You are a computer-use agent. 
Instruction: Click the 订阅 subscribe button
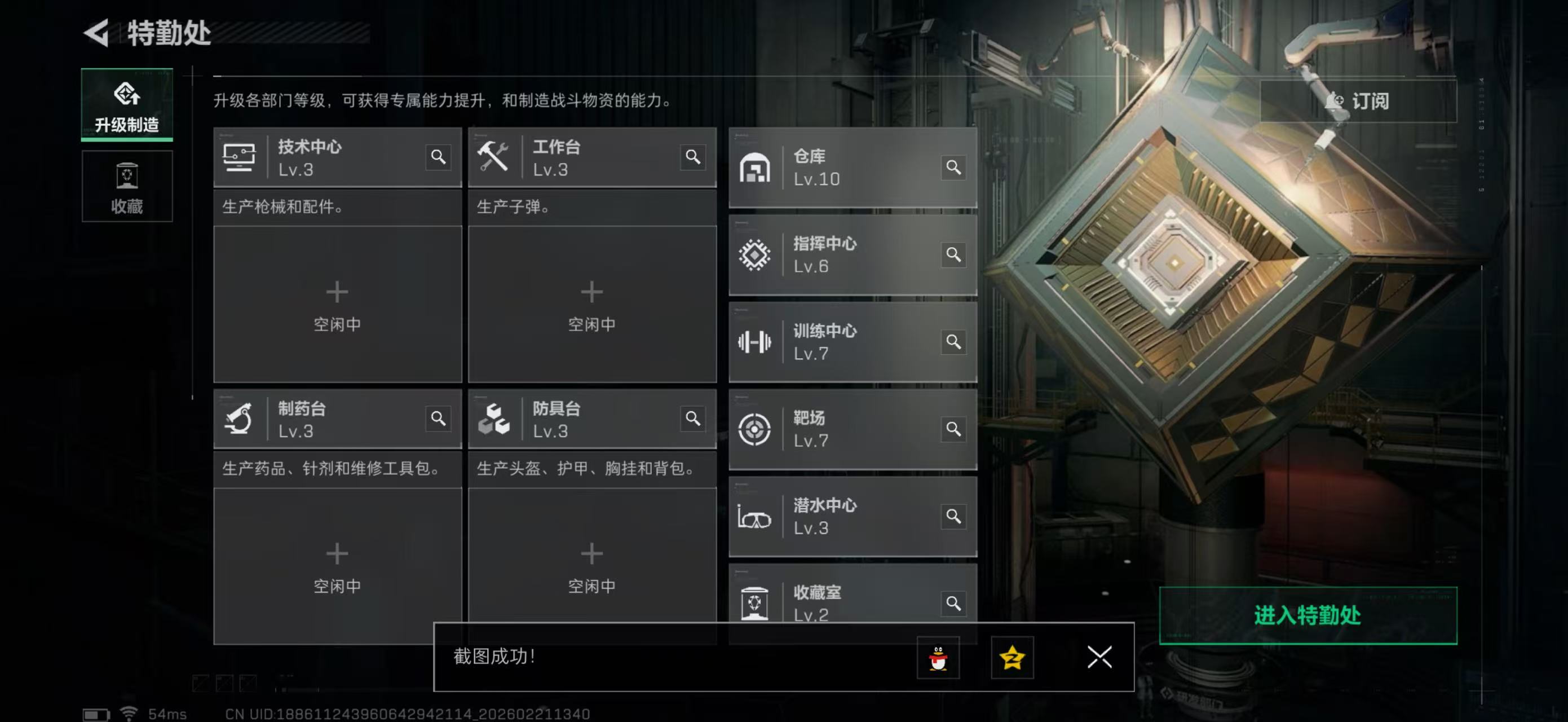tap(1358, 101)
